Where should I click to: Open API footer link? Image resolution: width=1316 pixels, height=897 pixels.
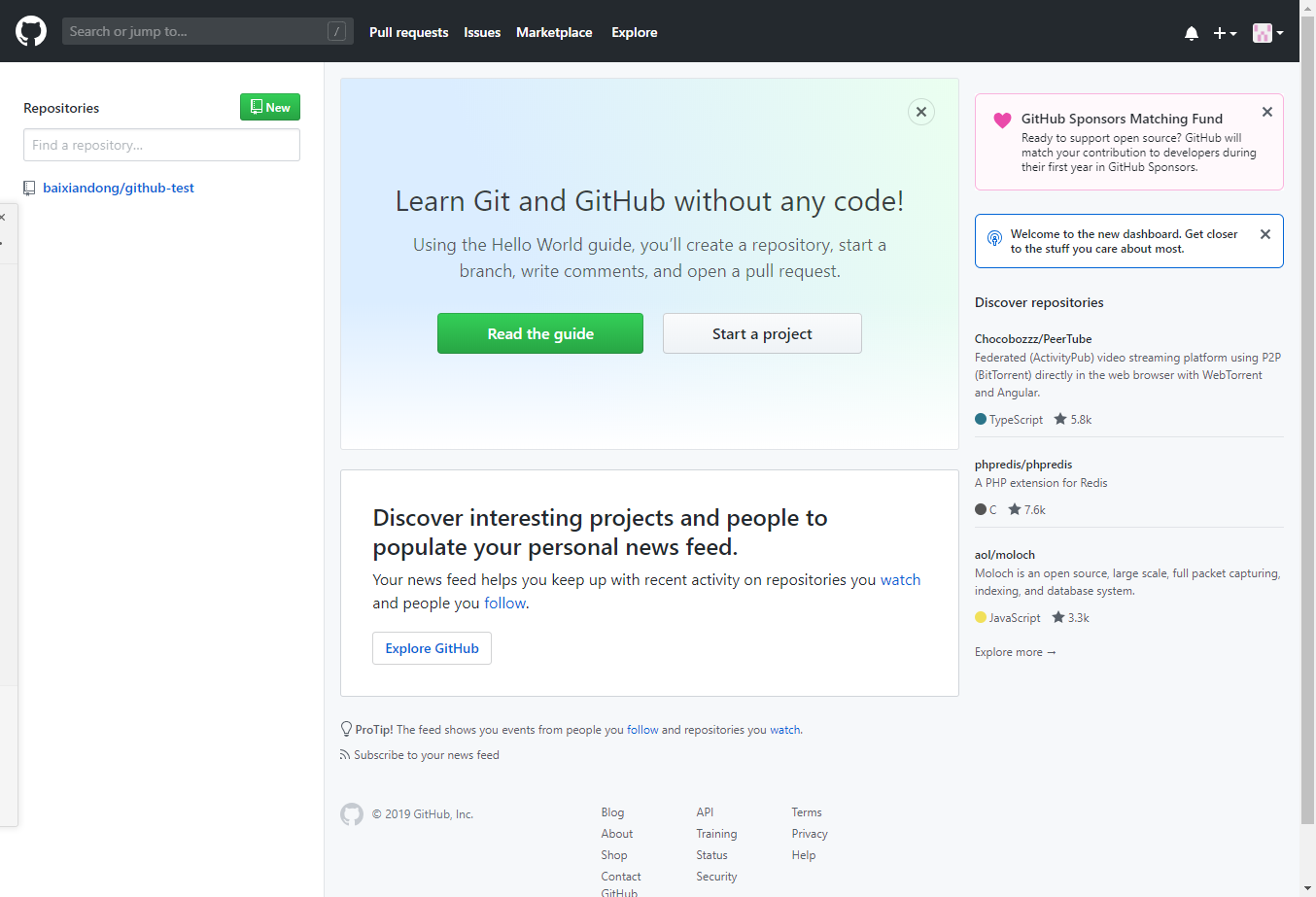tap(705, 812)
